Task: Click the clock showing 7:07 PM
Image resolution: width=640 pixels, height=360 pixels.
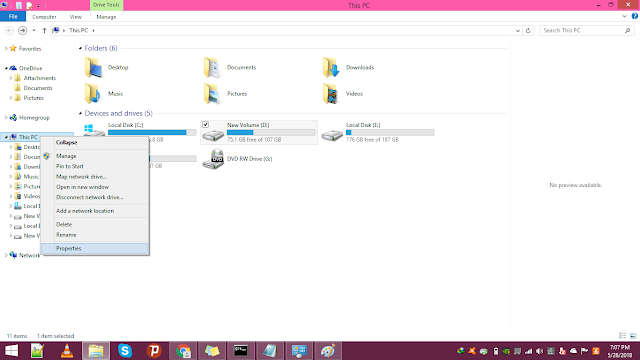Action: [x=620, y=347]
